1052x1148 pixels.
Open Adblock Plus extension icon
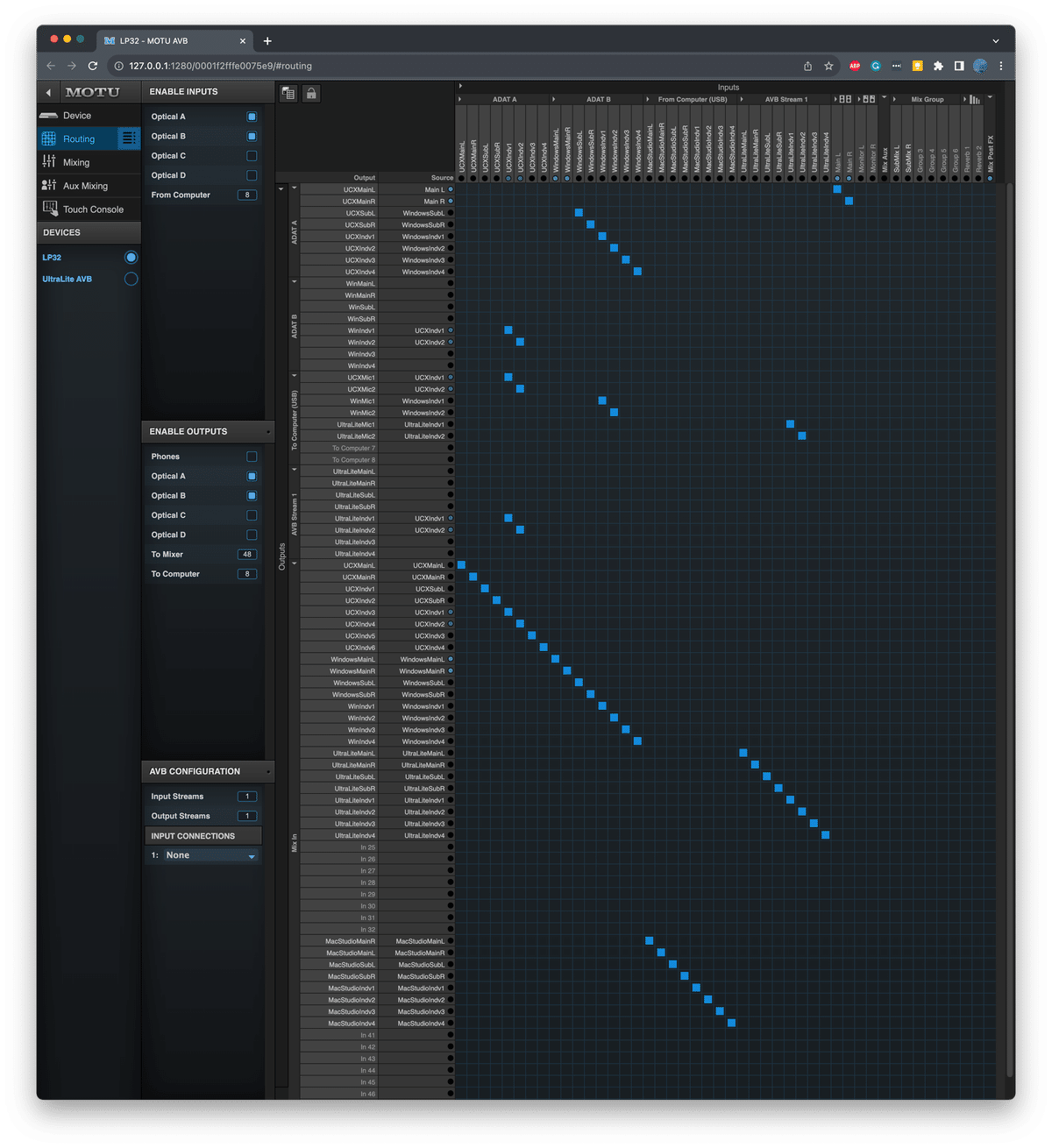(855, 66)
